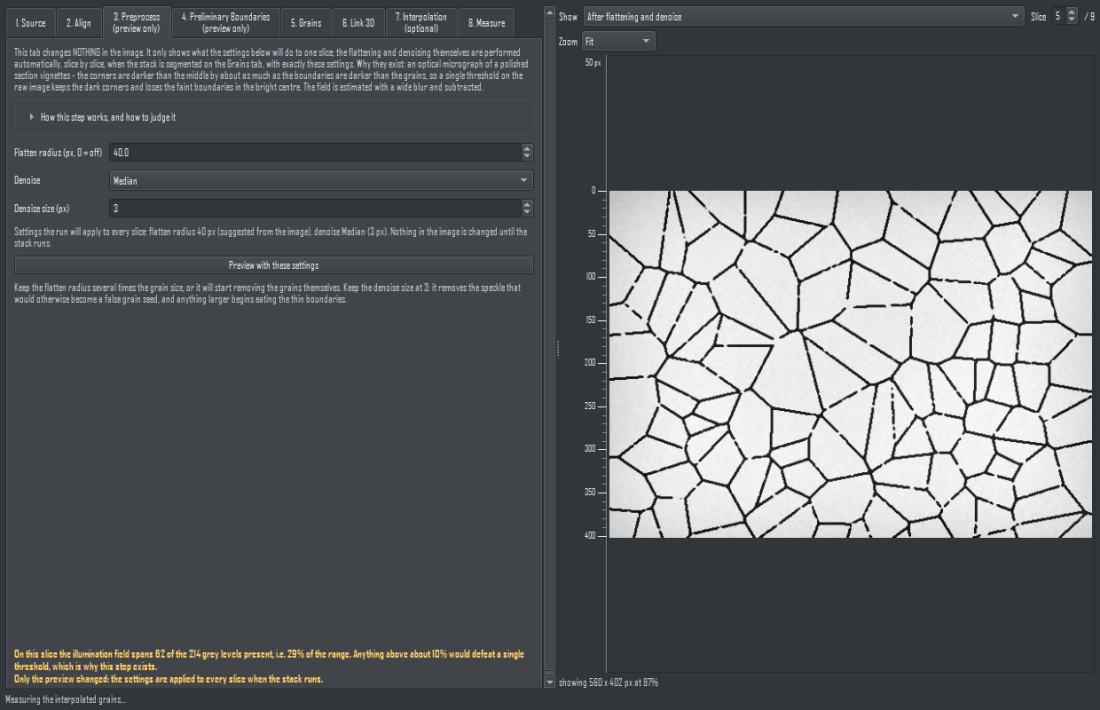Select the 3. Preprocess tab
Image resolution: width=1100 pixels, height=710 pixels.
tap(137, 22)
